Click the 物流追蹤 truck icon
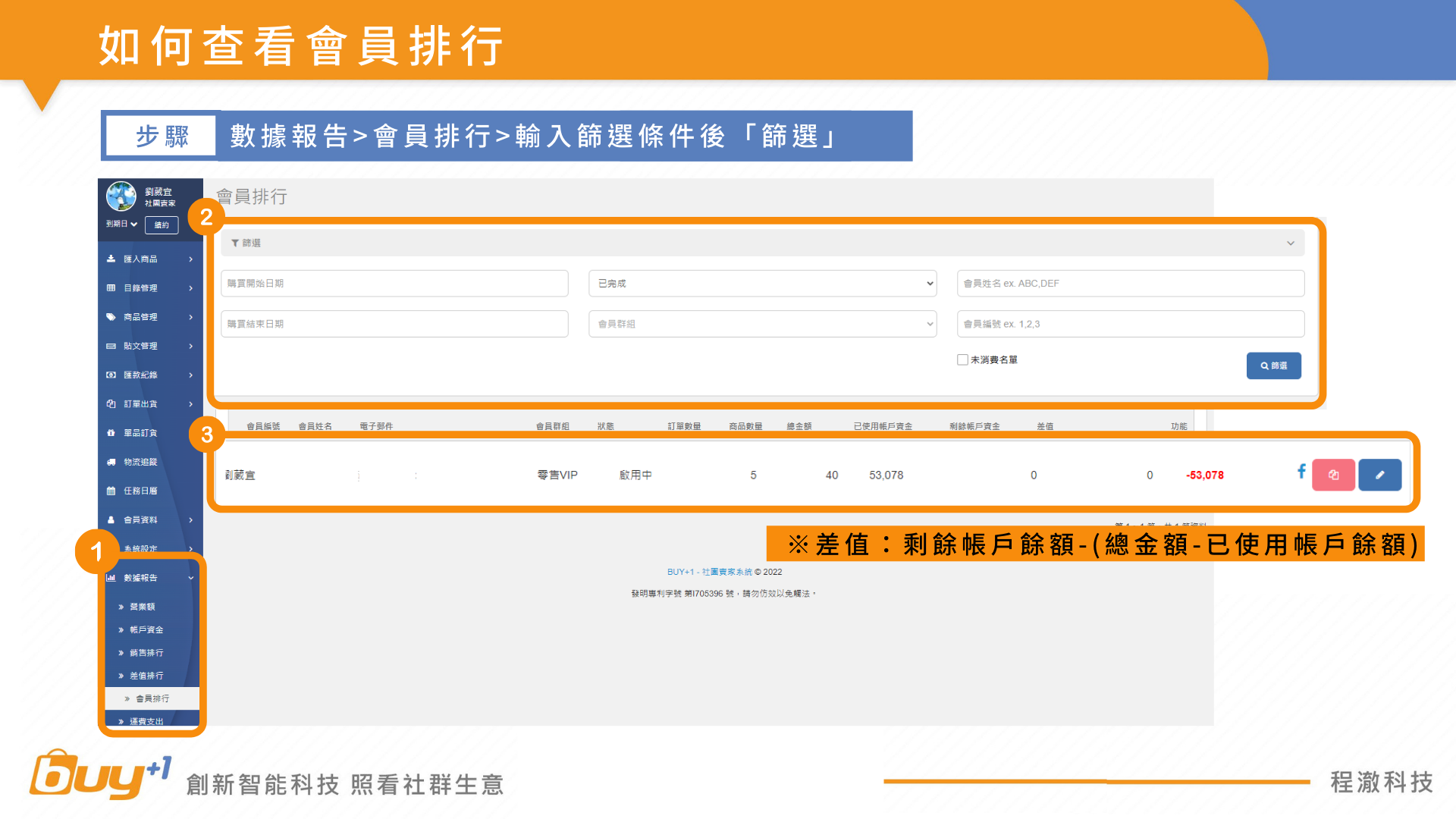 click(x=111, y=462)
